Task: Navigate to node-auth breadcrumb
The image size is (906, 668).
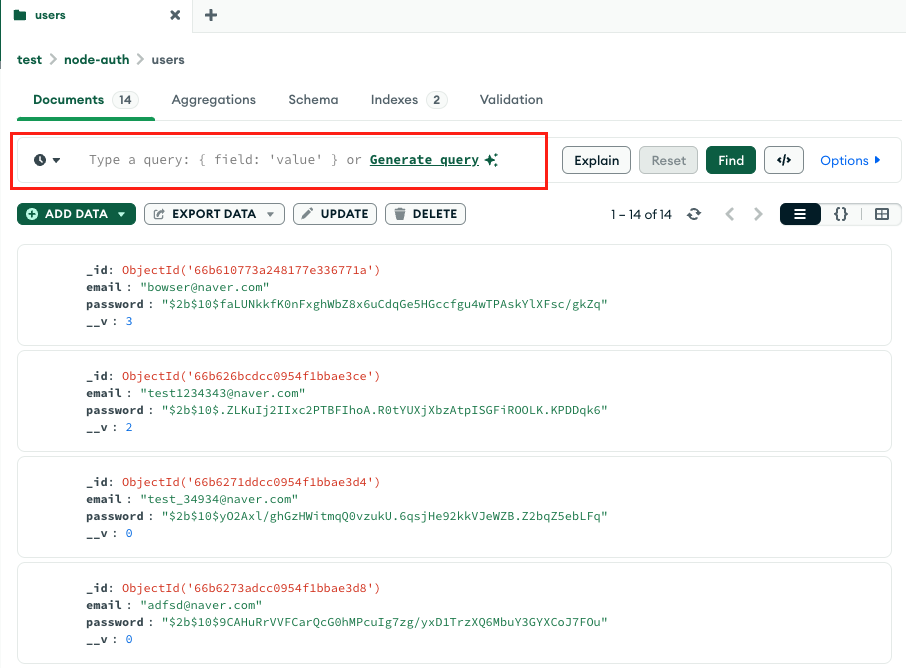Action: point(96,60)
